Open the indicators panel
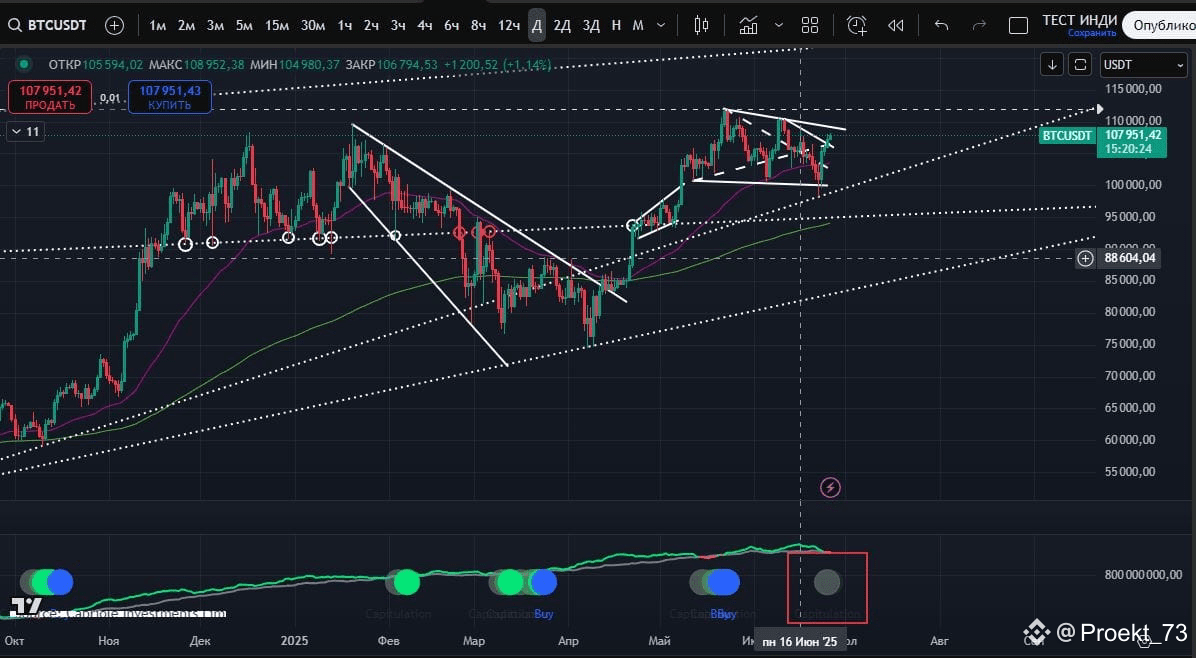The height and width of the screenshot is (658, 1196). [x=748, y=26]
